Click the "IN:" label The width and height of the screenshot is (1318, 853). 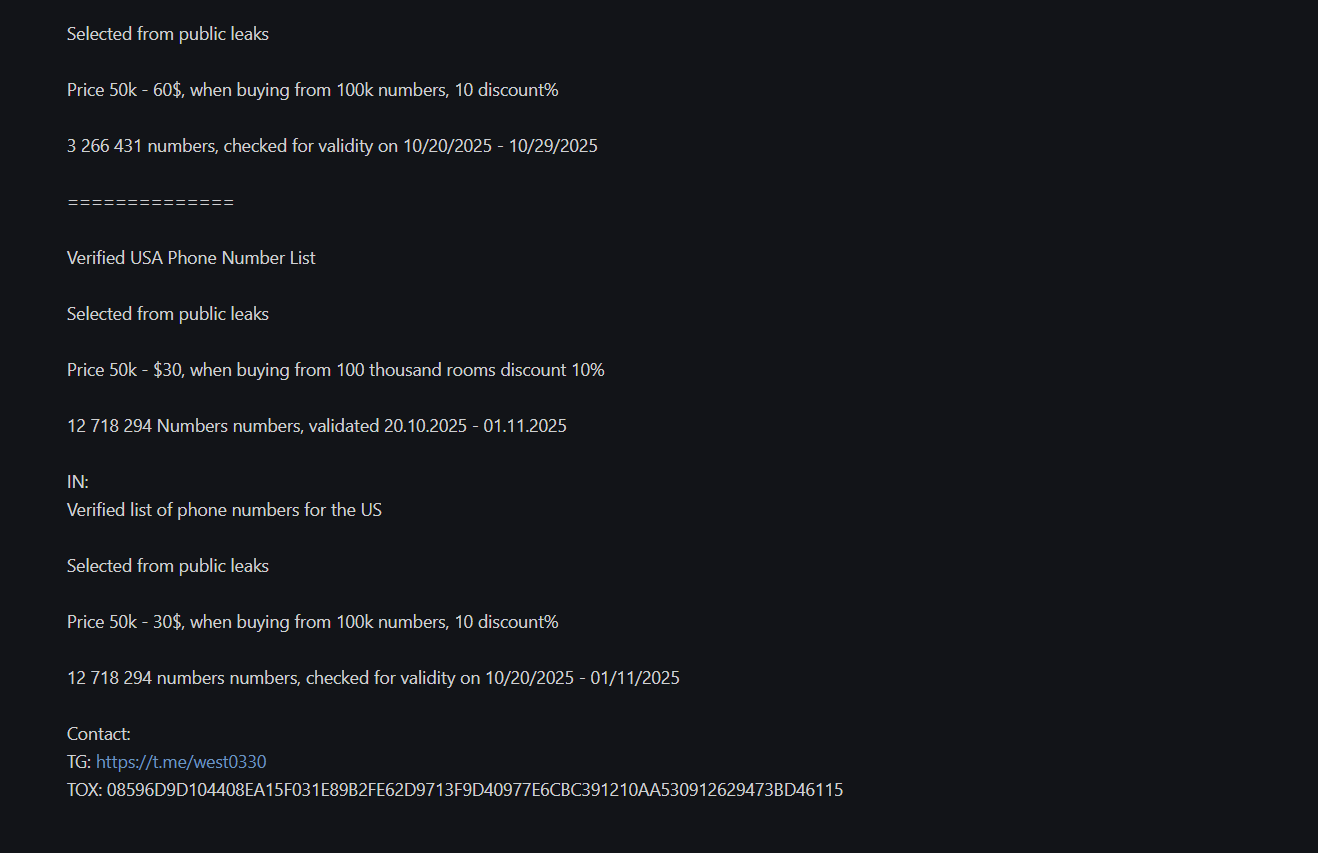pyautogui.click(x=77, y=482)
